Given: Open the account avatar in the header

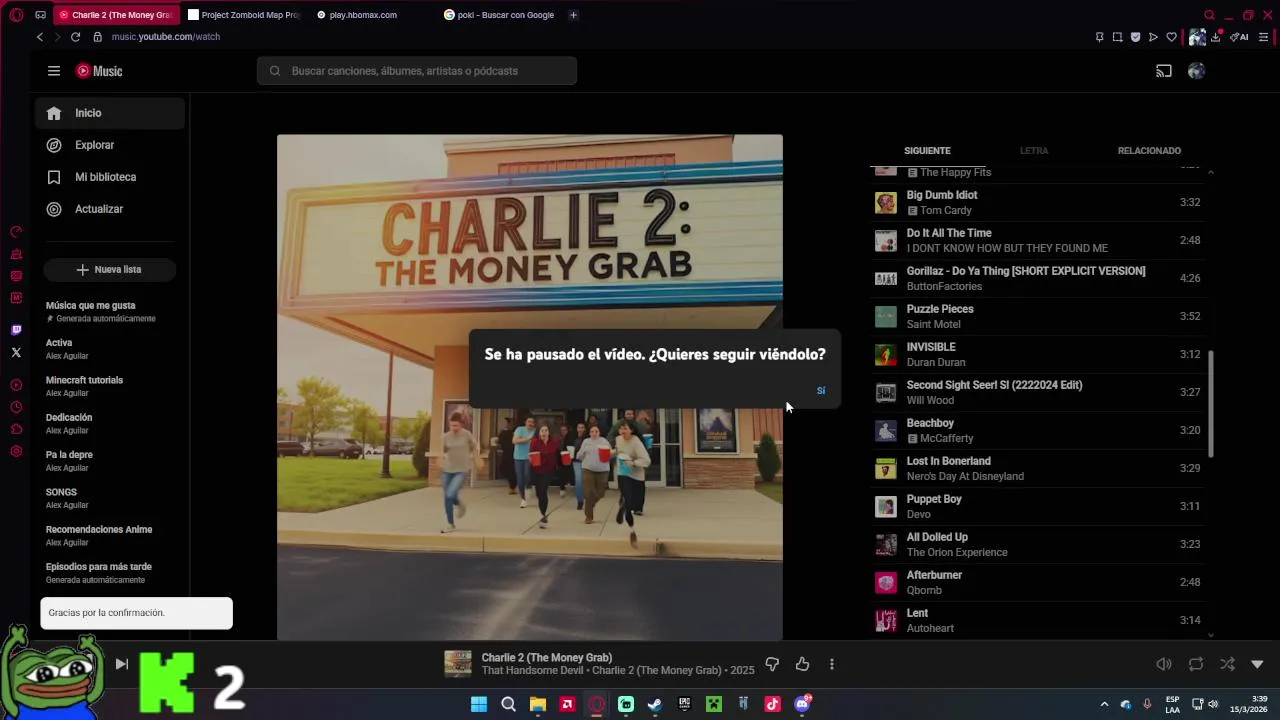Looking at the screenshot, I should [x=1196, y=71].
